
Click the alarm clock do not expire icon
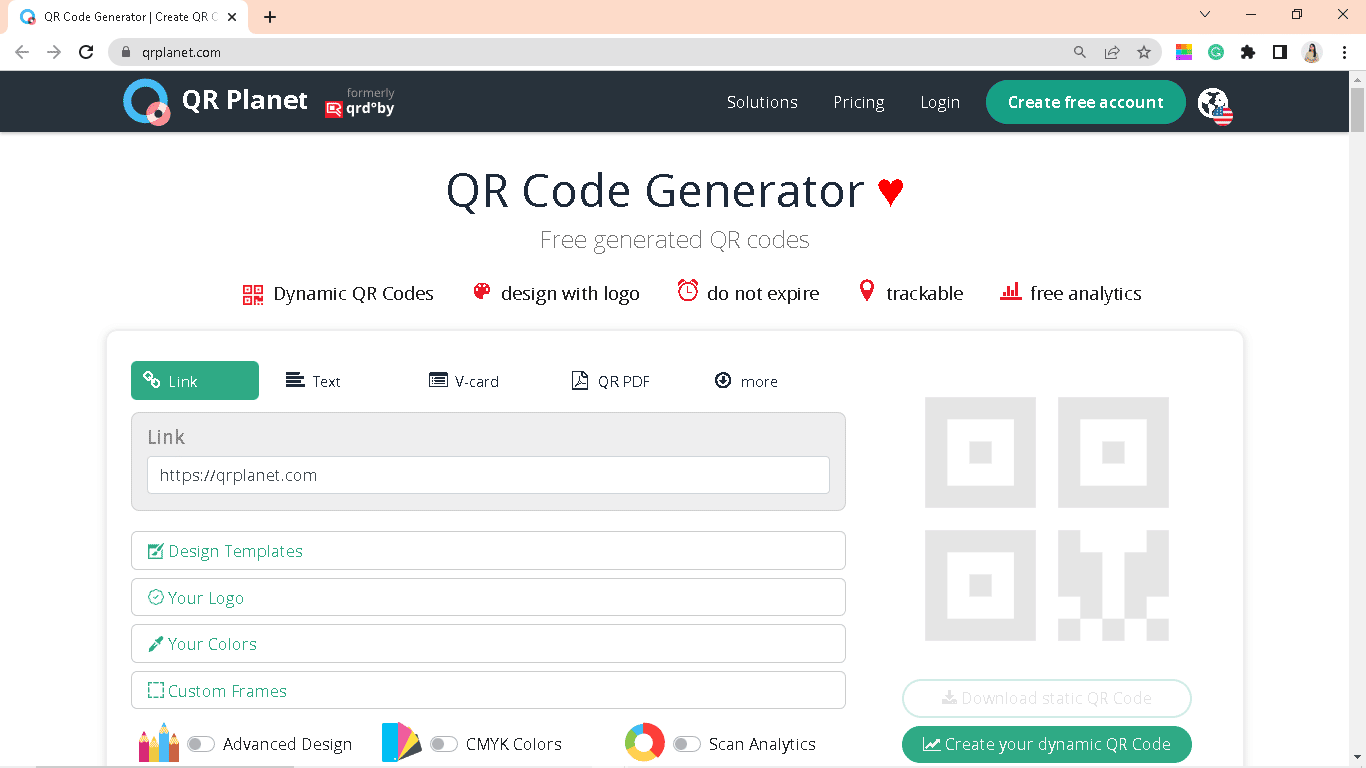pos(688,291)
